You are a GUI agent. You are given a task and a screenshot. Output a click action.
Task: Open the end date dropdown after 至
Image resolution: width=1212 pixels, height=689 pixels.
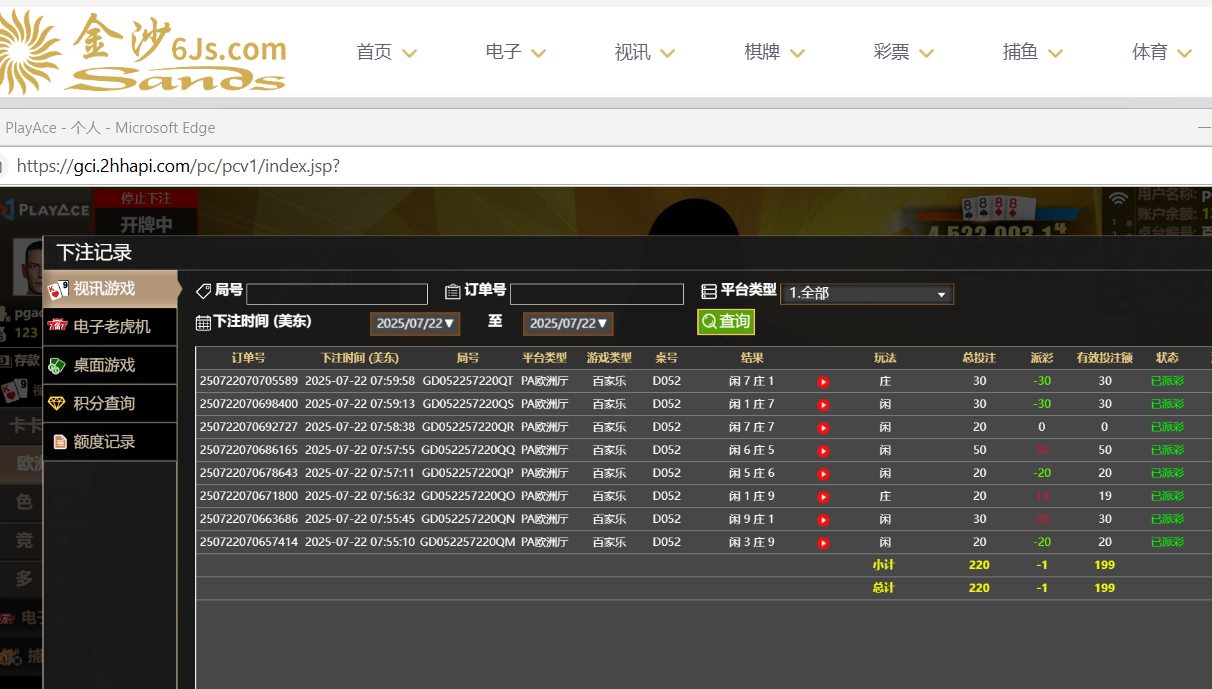(567, 324)
